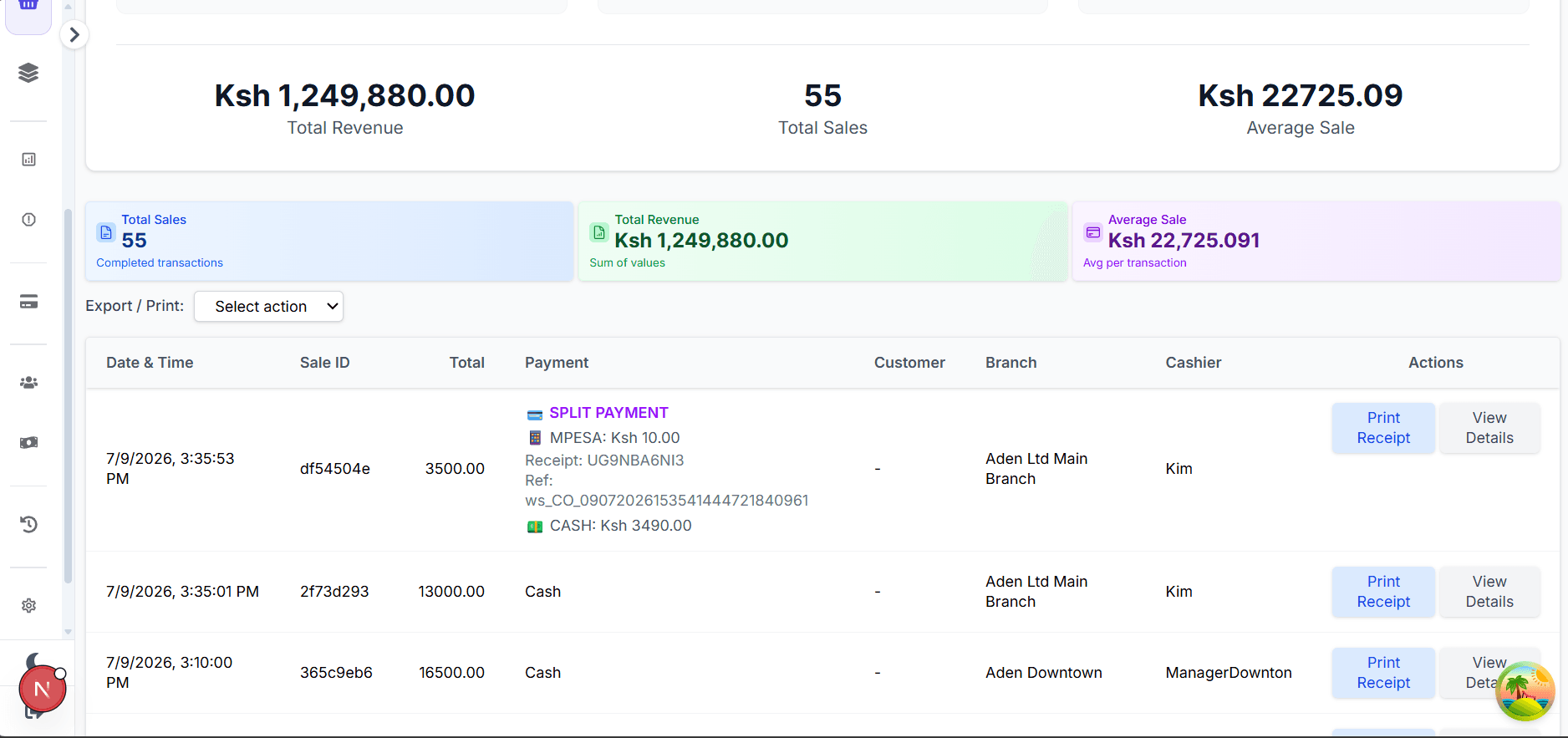
Task: Click the Cashier column header
Action: 1194,363
